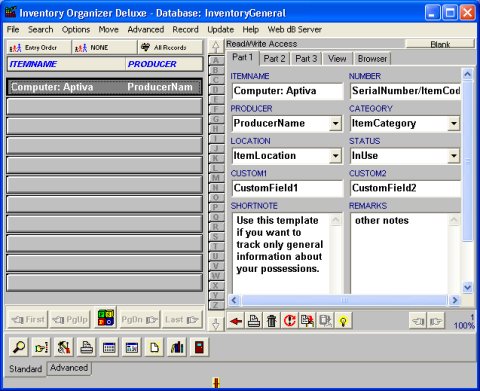Click the books library icon
Screen dimensions: 480x391
tap(177, 347)
